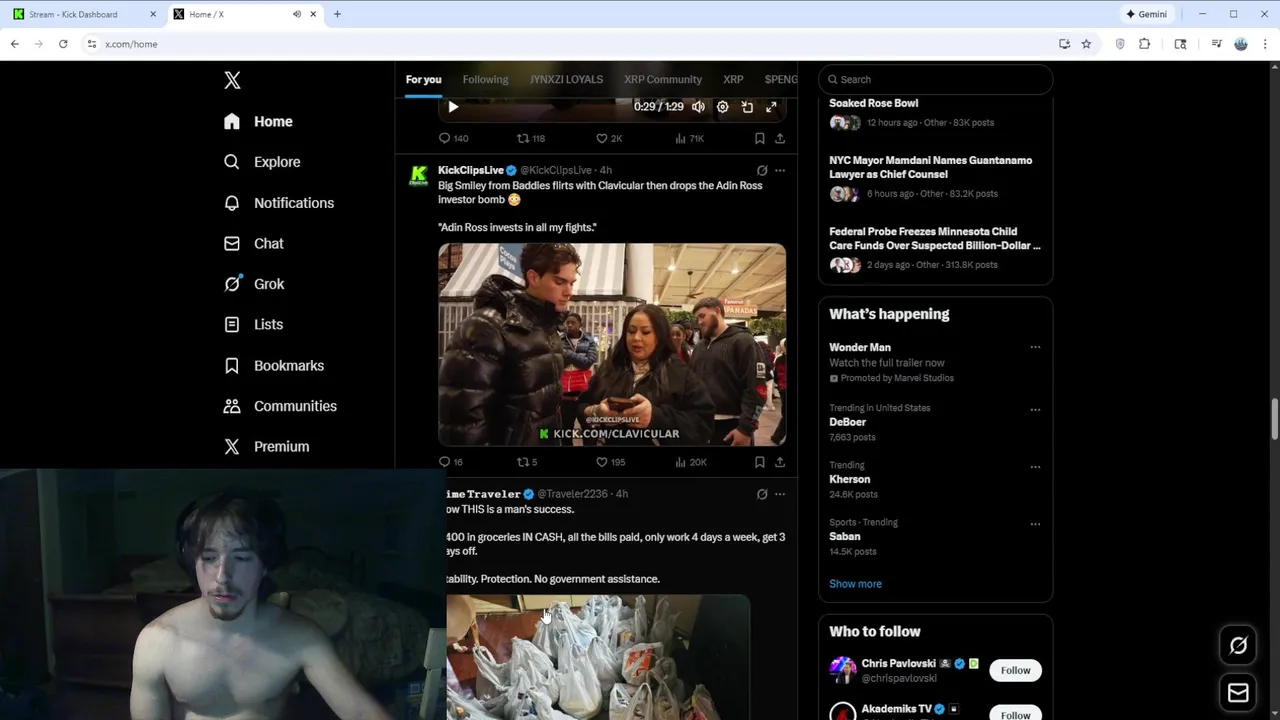Screen dimensions: 1280x720
Task: Toggle picture-in-picture on top video
Action: [x=747, y=107]
